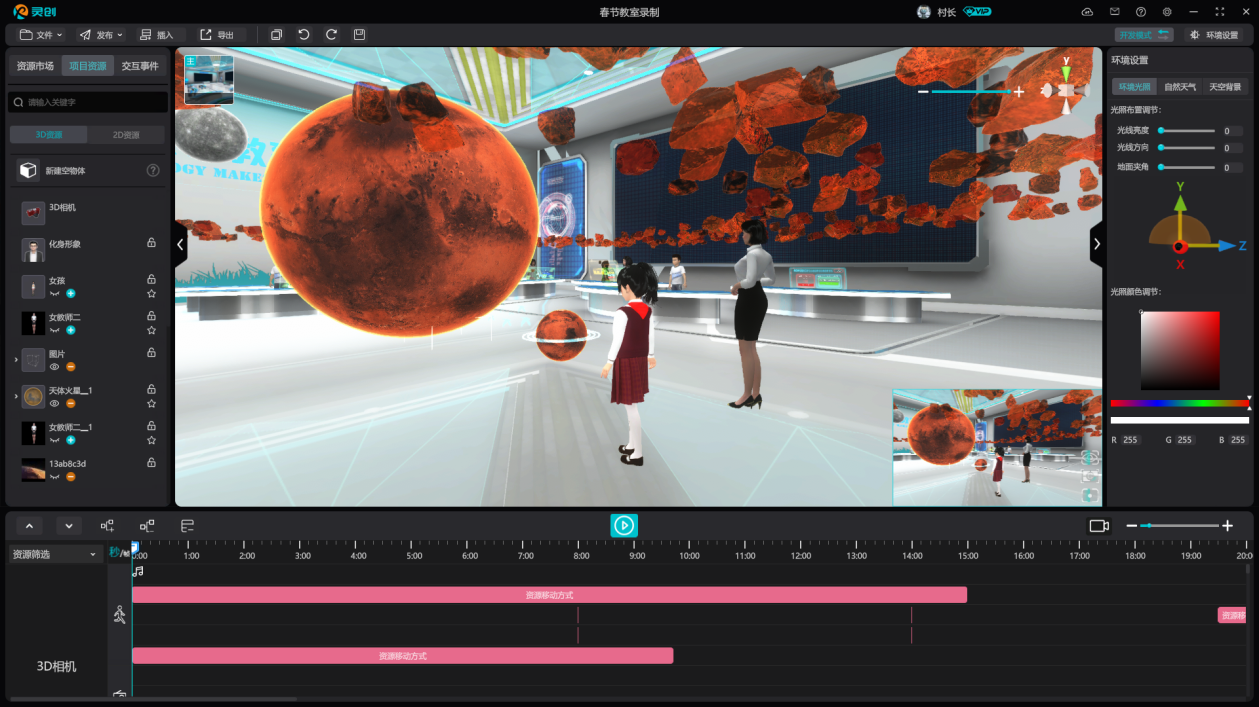The image size is (1259, 707).
Task: Open the mail messages icon
Action: pyautogui.click(x=1115, y=12)
